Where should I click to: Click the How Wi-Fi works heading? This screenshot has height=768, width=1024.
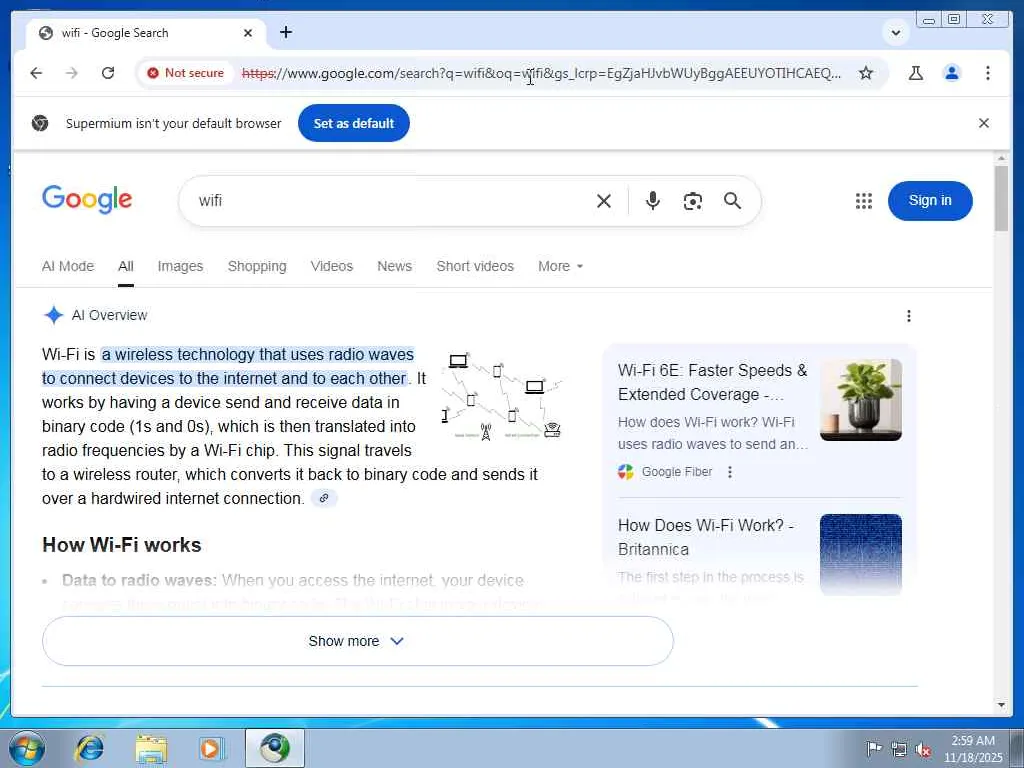pos(121,545)
